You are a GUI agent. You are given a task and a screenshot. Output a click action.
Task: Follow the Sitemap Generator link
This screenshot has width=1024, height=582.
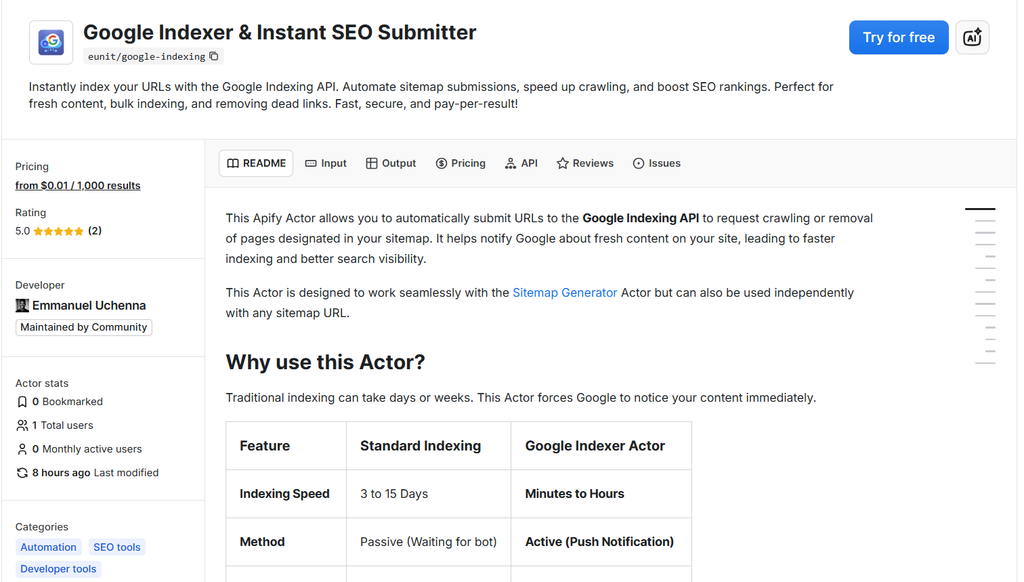tap(564, 293)
